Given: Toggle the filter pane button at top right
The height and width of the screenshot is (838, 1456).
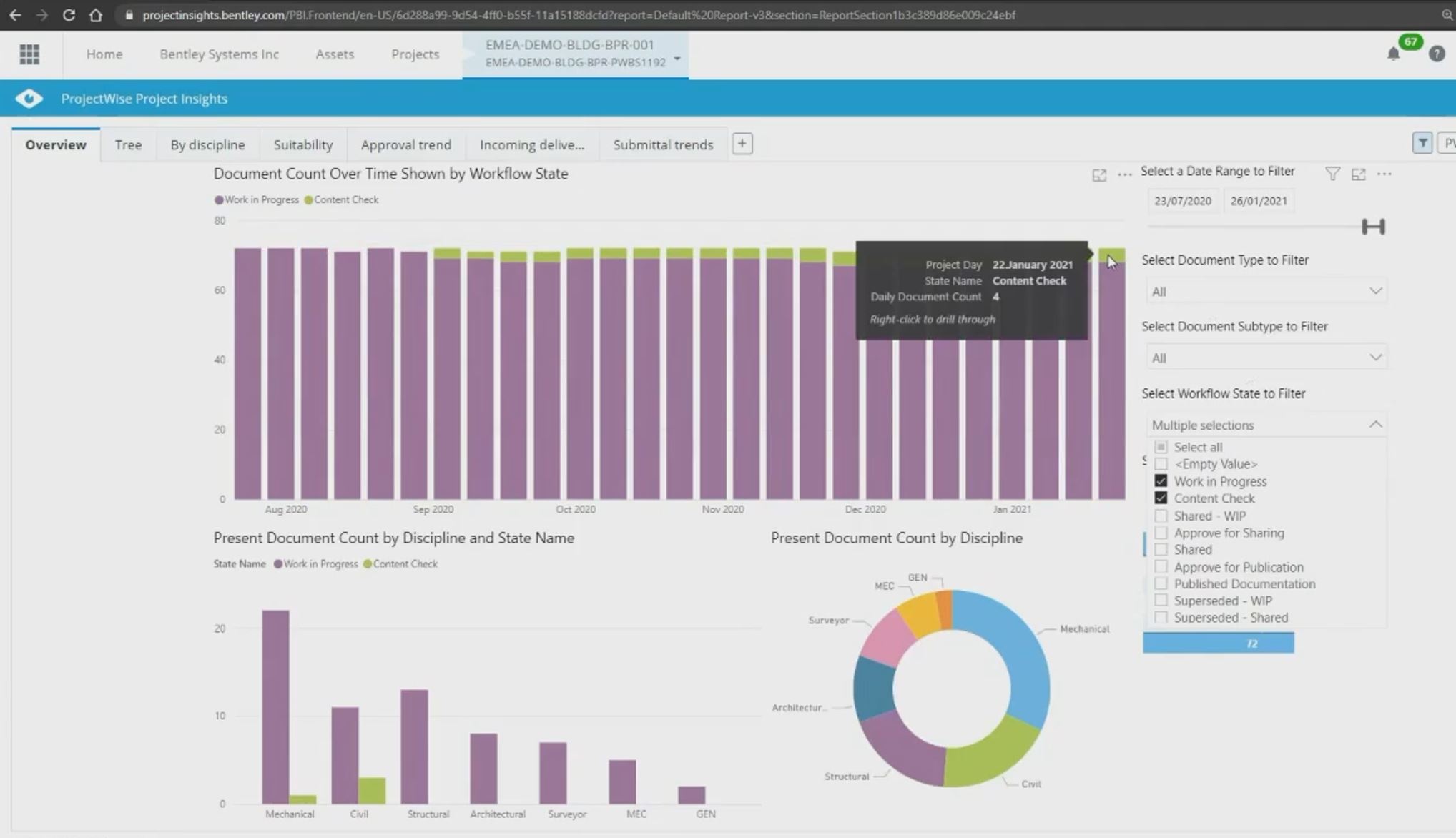Looking at the screenshot, I should pos(1422,143).
